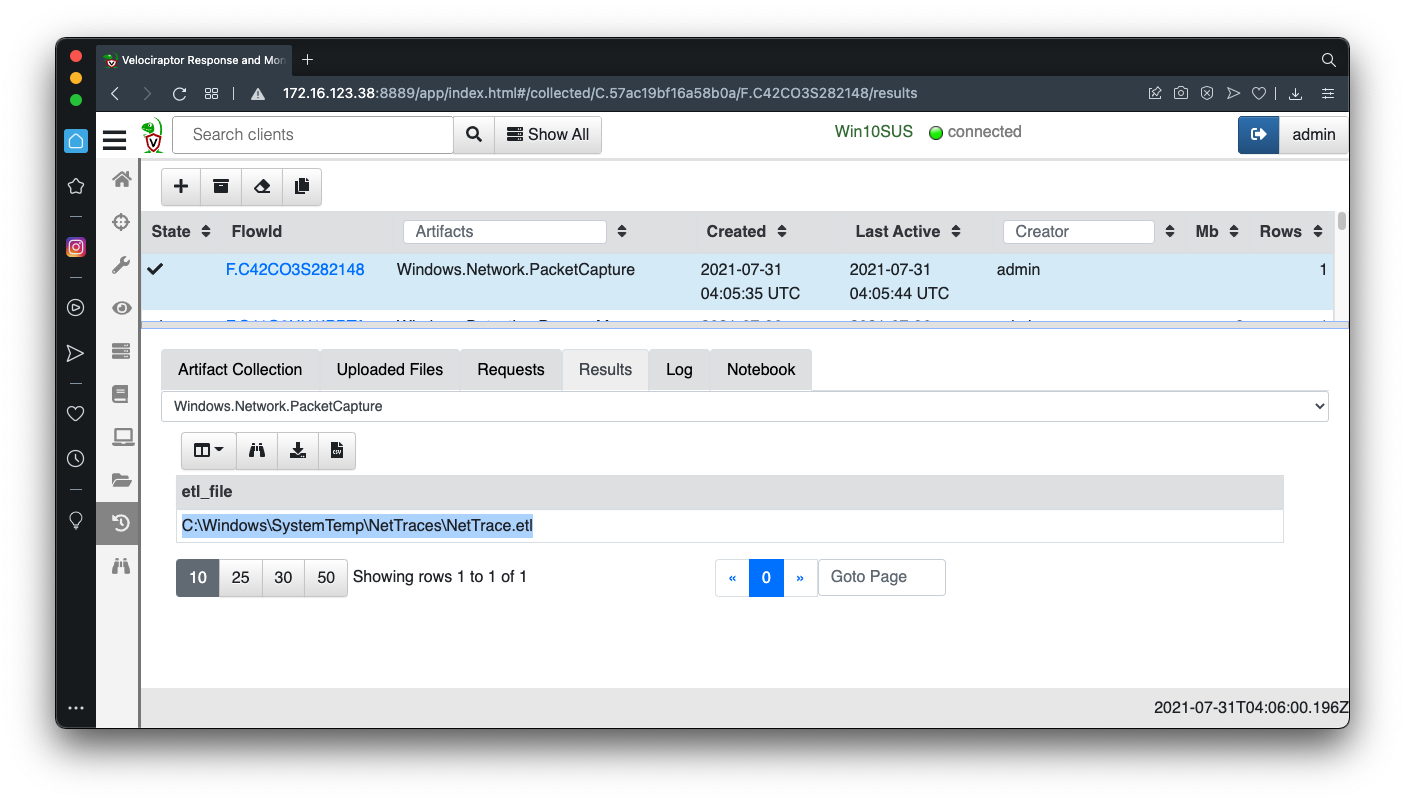The image size is (1405, 802).
Task: Switch to Log tab
Action: [x=679, y=369]
